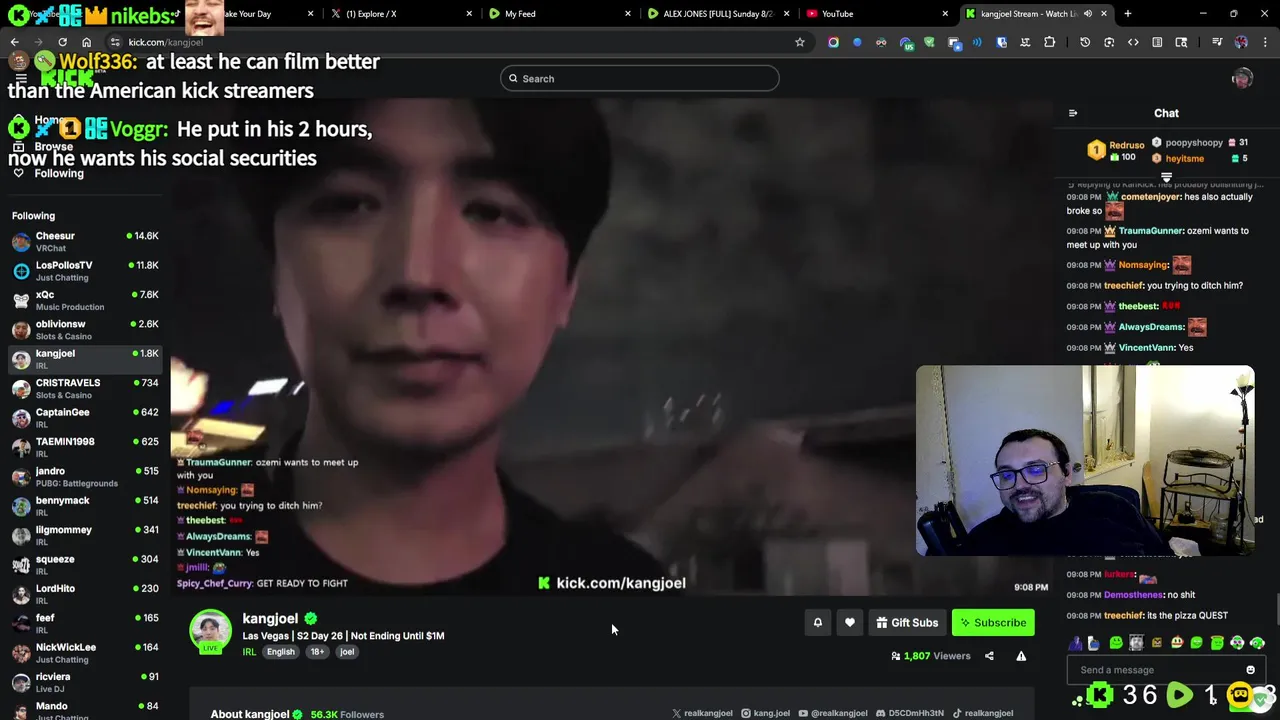Viewport: 1280px width, 720px height.
Task: Open the media controls music icon
Action: (1217, 42)
